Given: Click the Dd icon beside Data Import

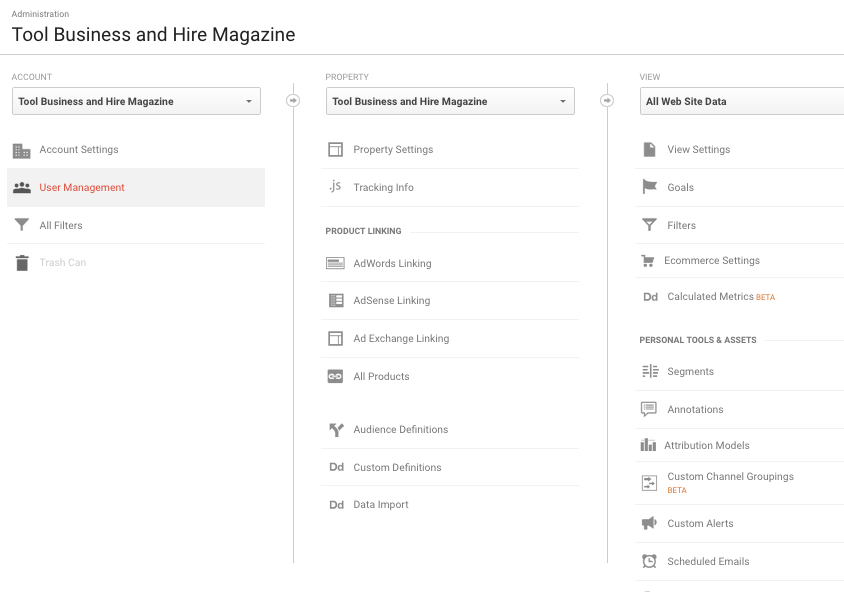Looking at the screenshot, I should click(x=336, y=505).
